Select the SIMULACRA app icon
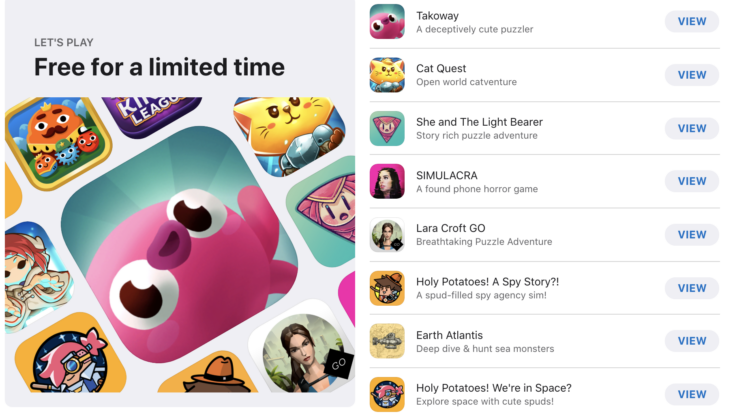The width and height of the screenshot is (750, 418). pos(387,182)
